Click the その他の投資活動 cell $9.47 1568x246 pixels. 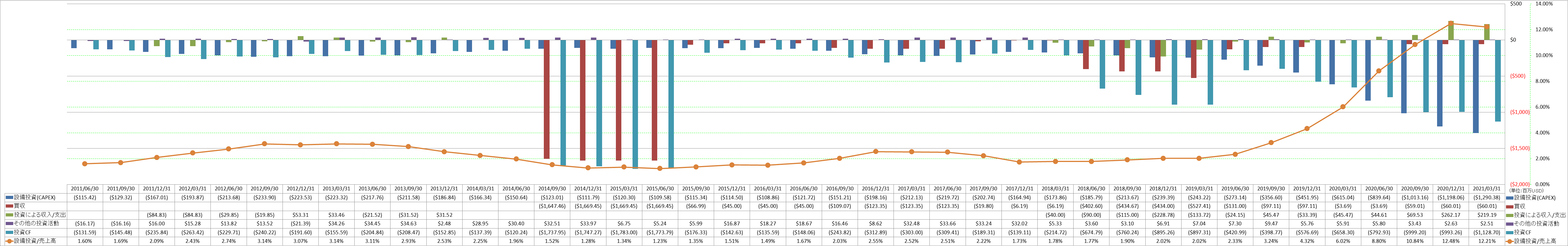click(x=1271, y=224)
